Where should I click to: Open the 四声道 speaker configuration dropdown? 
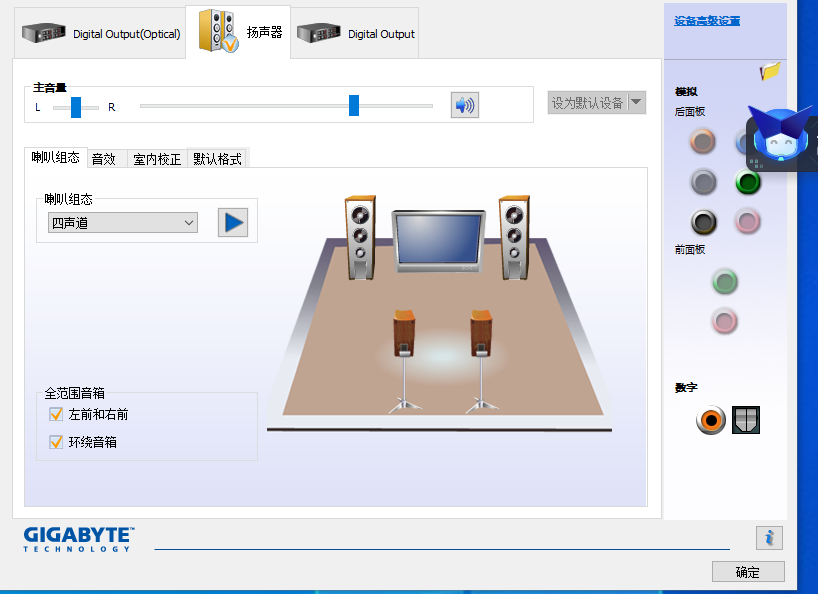[x=123, y=223]
